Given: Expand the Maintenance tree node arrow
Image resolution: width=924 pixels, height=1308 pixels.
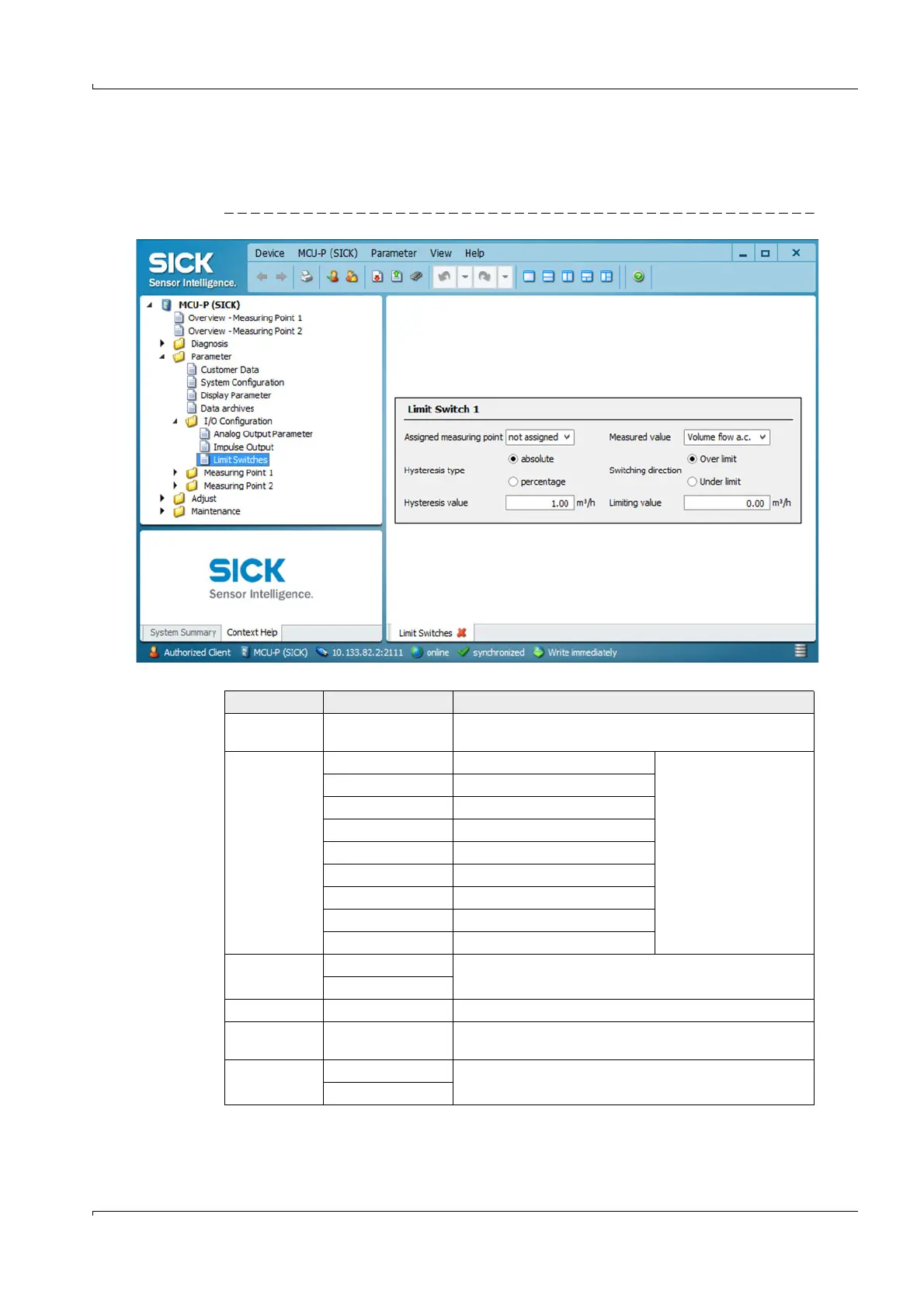Looking at the screenshot, I should (162, 511).
